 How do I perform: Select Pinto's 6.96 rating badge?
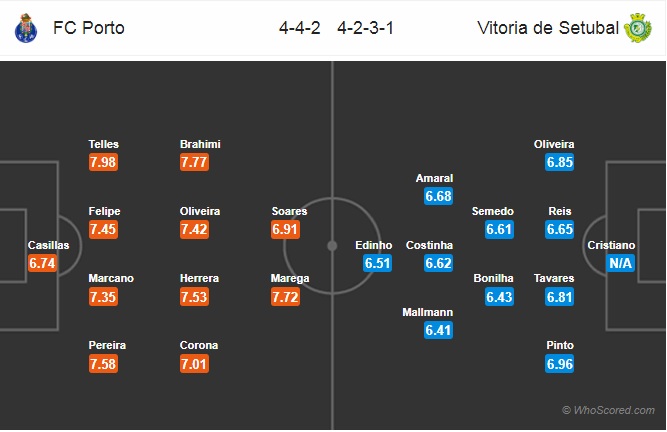pos(560,364)
